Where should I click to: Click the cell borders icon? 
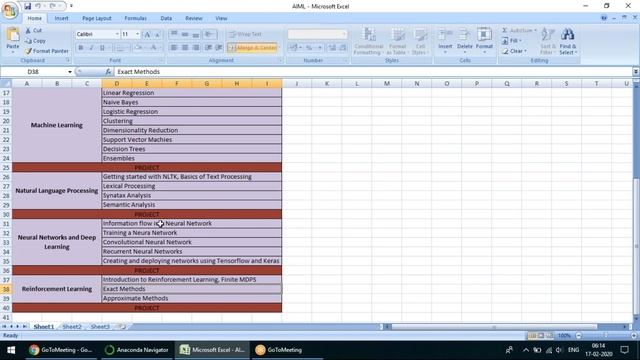point(119,48)
